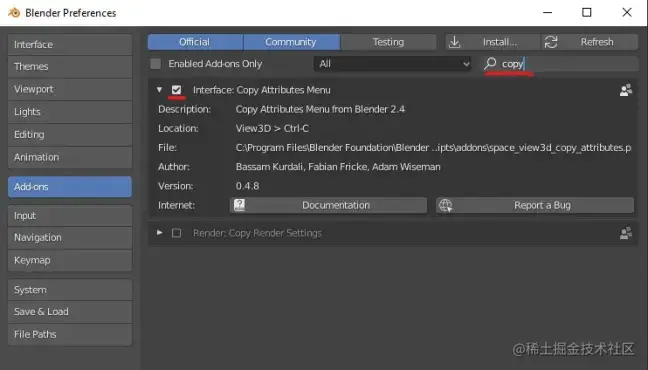
Task: Click the Interface: Copy Attributes Menu title
Action: point(262,90)
